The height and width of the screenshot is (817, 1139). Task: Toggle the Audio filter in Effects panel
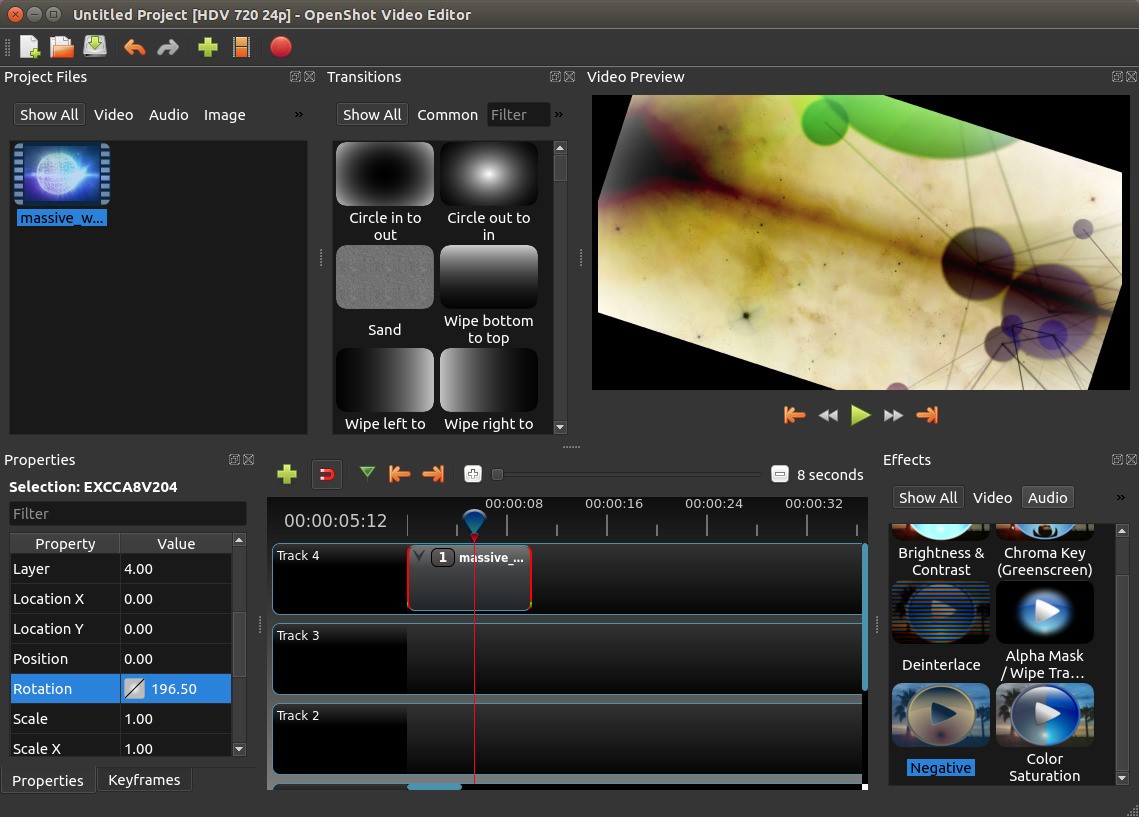click(1047, 497)
